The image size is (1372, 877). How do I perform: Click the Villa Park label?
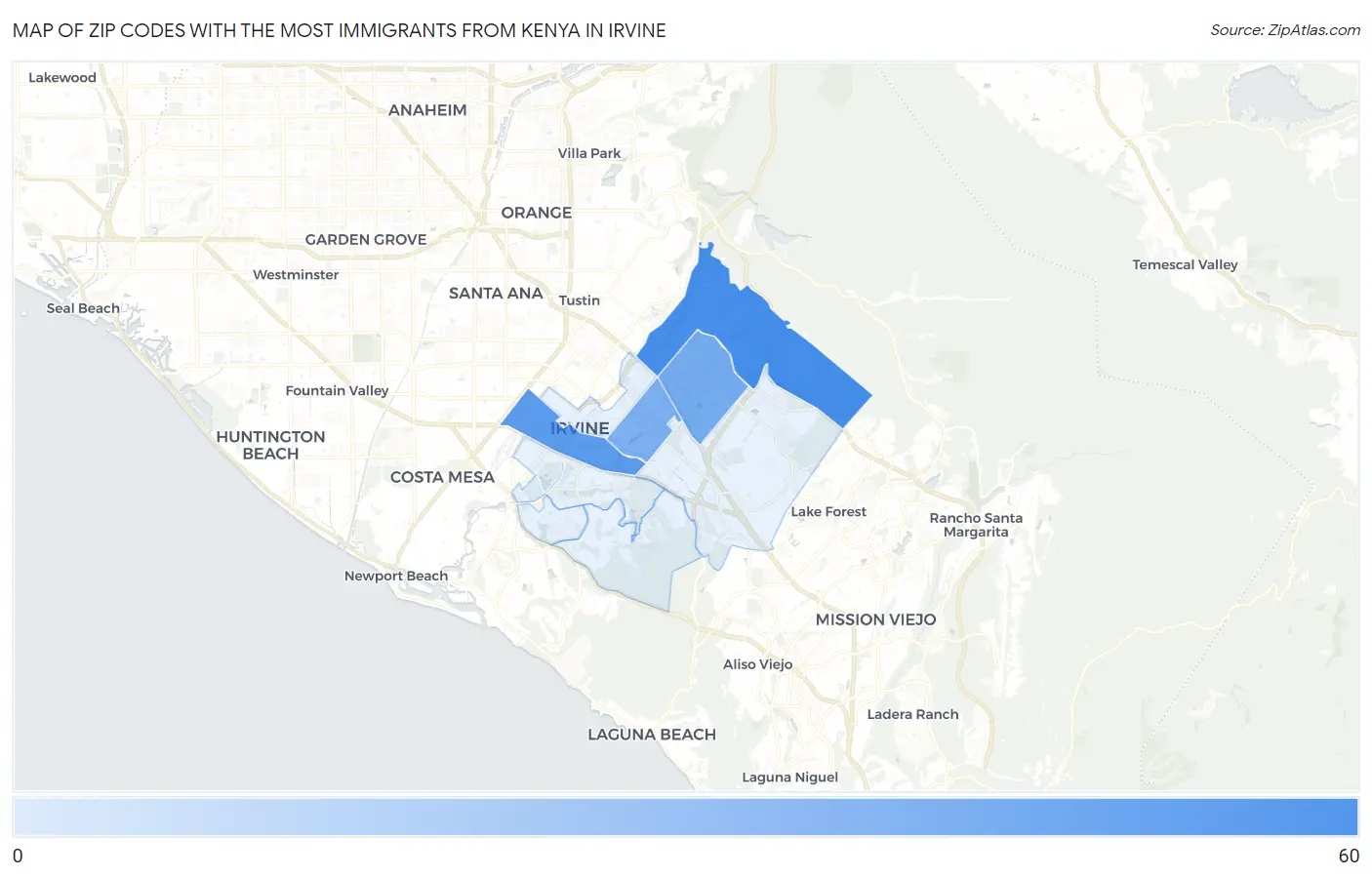589,153
